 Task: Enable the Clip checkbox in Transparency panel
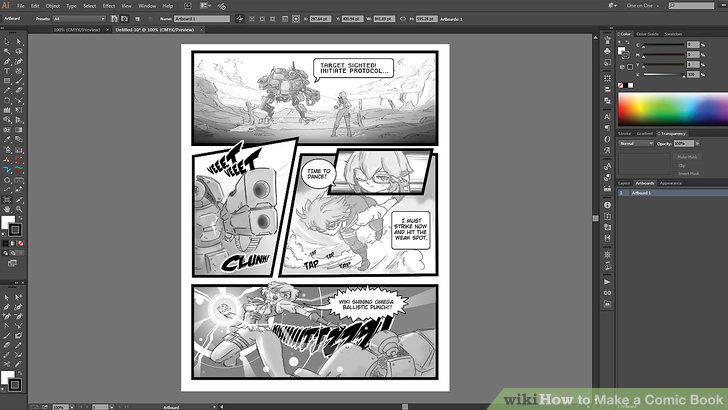point(676,165)
